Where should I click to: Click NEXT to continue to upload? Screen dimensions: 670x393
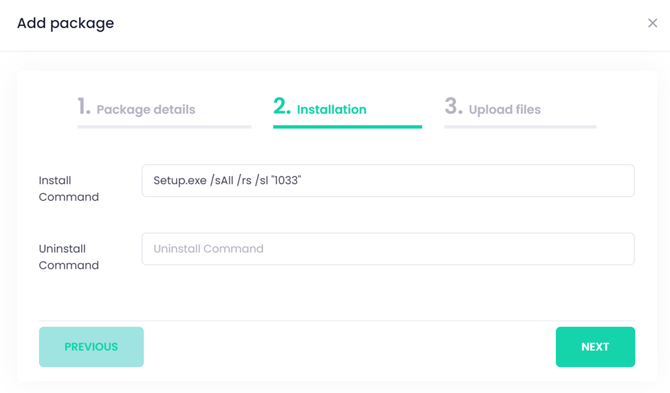pyautogui.click(x=595, y=347)
